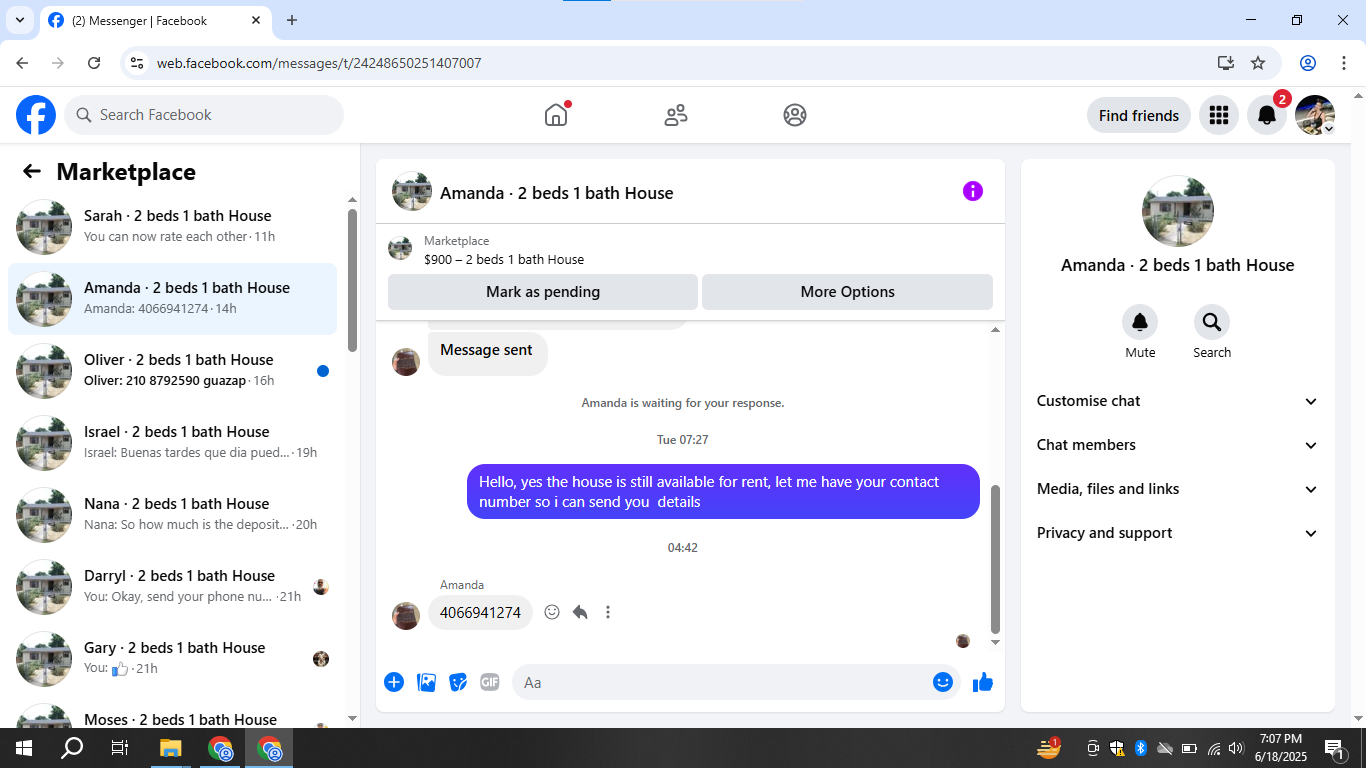1366x768 pixels.
Task: Open the $900 – 2 beds 1 bath House listing
Action: (x=504, y=259)
